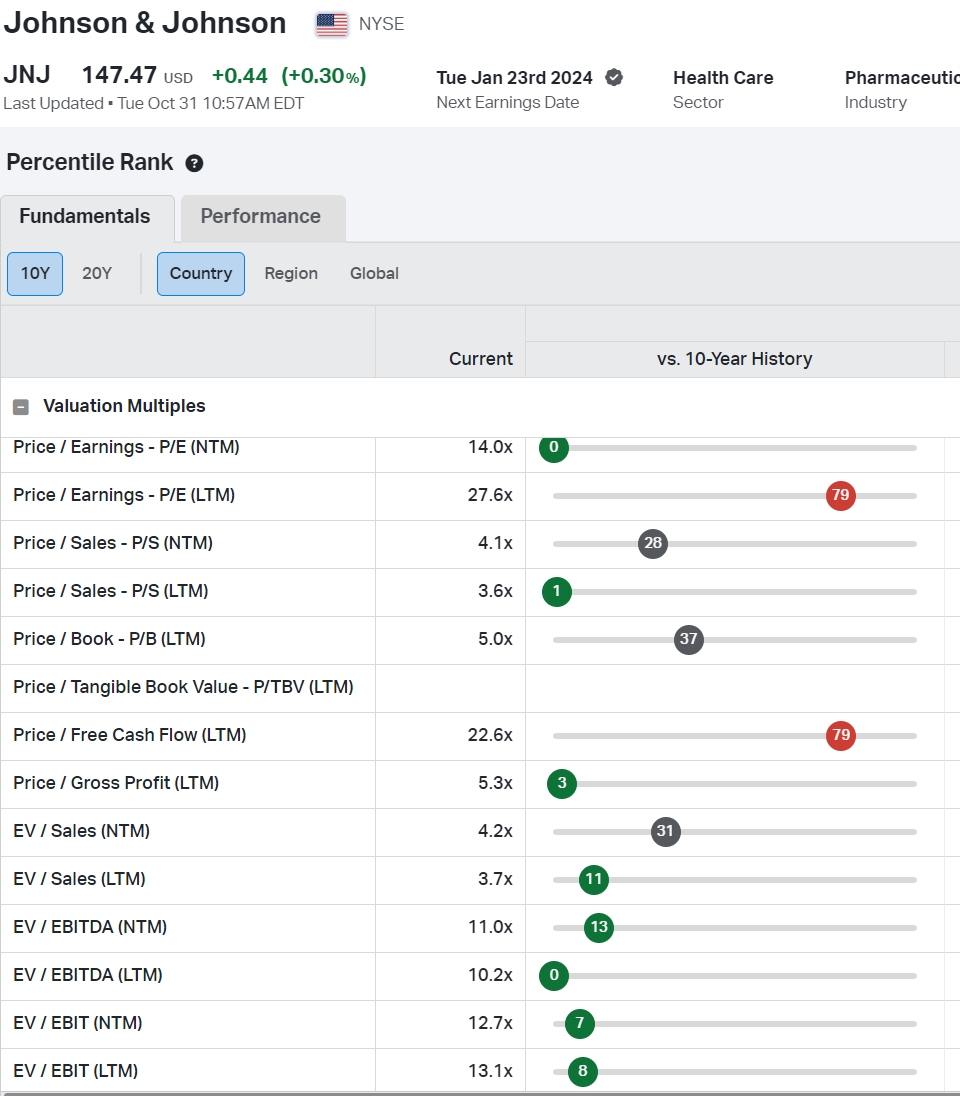Click the JNJ ticker symbol
Image resolution: width=960 pixels, height=1096 pixels.
click(x=27, y=75)
